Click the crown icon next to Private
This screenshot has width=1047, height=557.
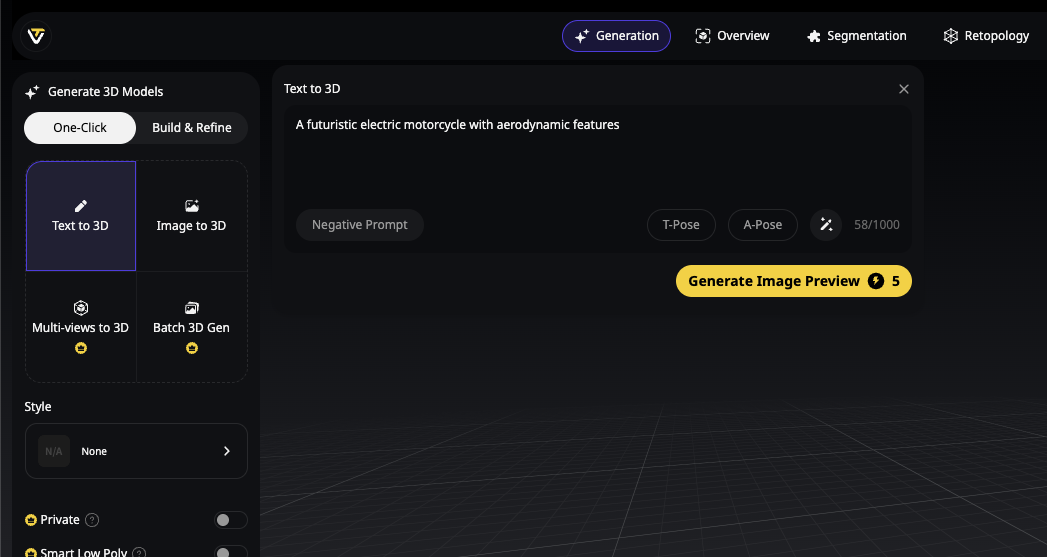(31, 520)
